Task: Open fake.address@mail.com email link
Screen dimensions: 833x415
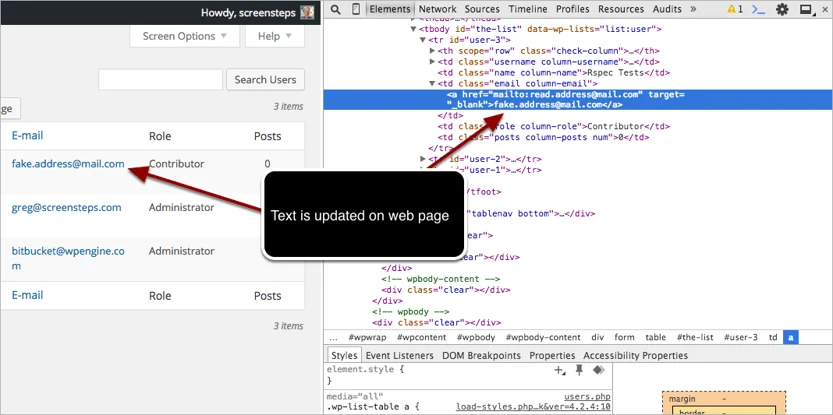Action: [x=68, y=164]
